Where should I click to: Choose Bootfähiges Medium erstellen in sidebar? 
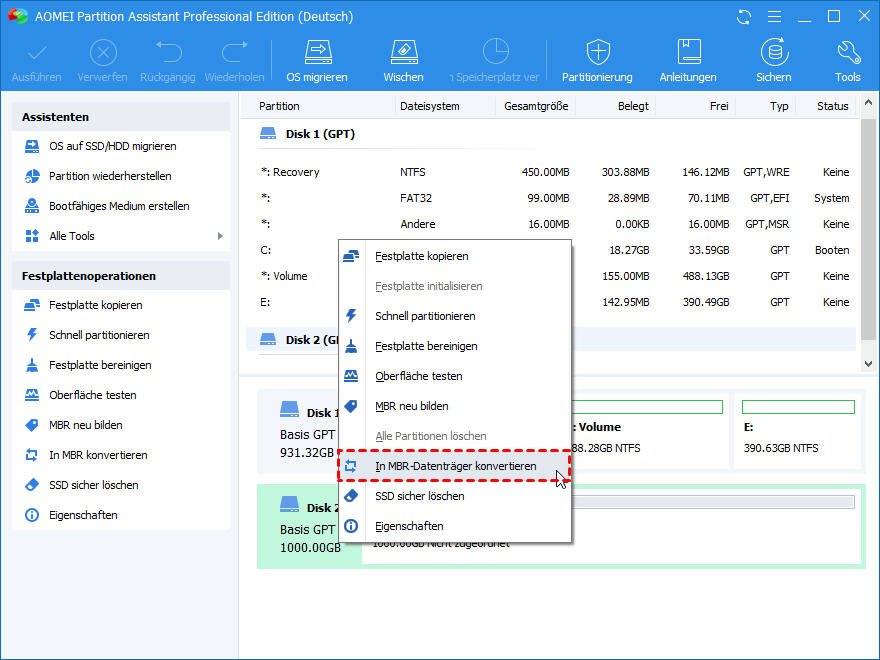(121, 206)
